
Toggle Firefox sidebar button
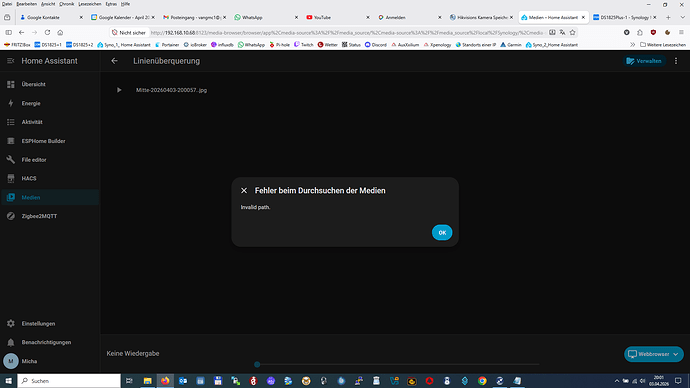(8, 32)
